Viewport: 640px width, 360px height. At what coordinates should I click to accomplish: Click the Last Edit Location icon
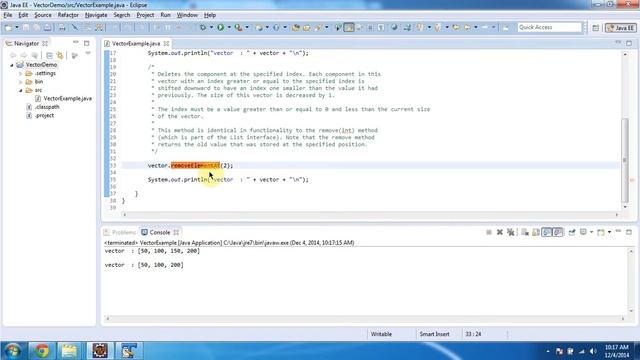tap(456, 27)
